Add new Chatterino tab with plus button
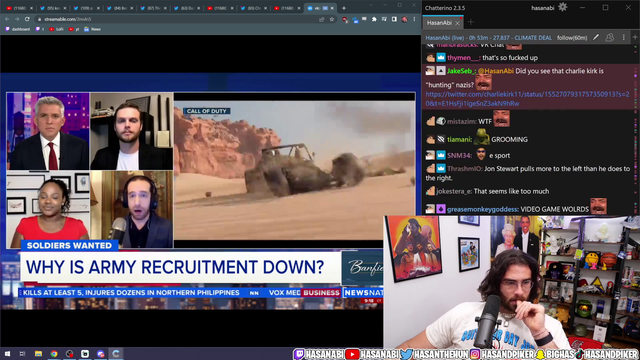Screen dimensions: 640x360 point(471,22)
